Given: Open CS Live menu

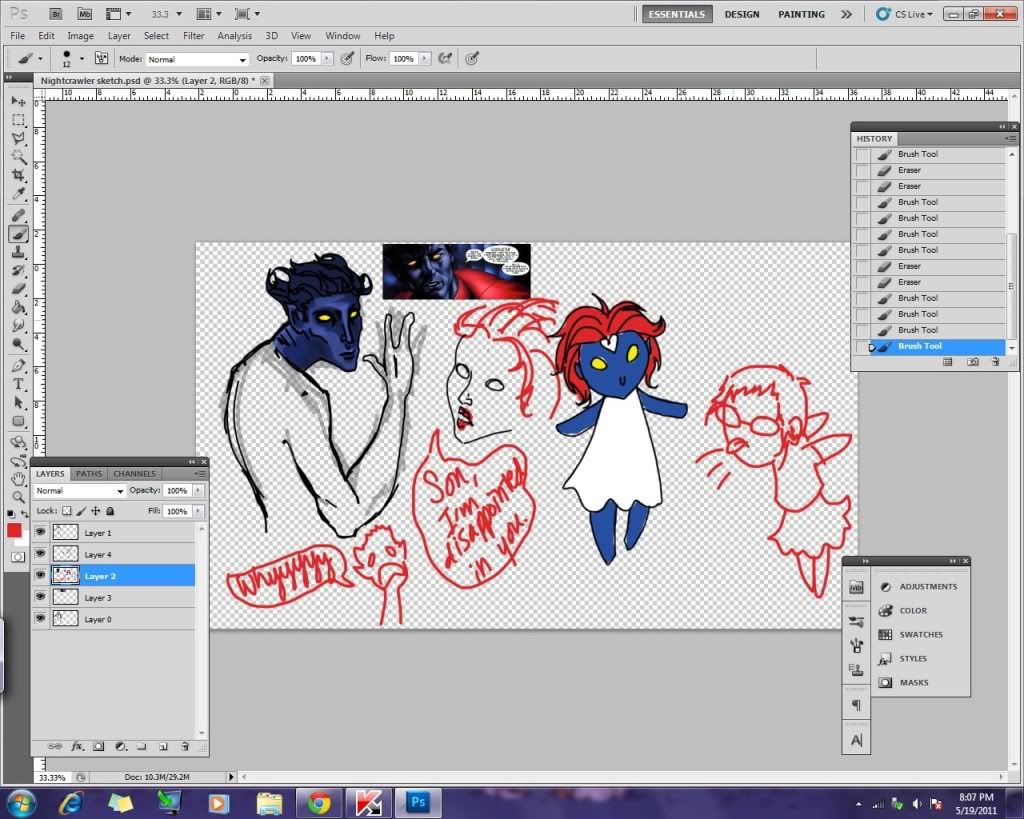Looking at the screenshot, I should [905, 14].
